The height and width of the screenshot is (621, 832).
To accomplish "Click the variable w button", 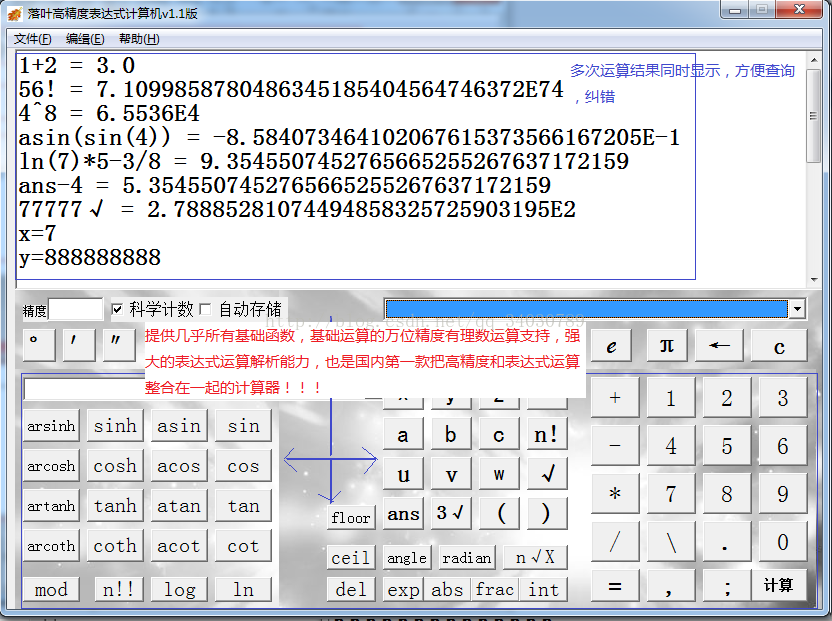I will coord(499,474).
